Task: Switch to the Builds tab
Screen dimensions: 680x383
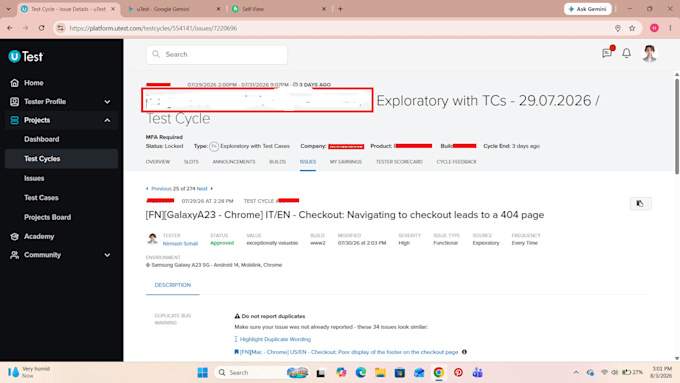Action: click(278, 162)
